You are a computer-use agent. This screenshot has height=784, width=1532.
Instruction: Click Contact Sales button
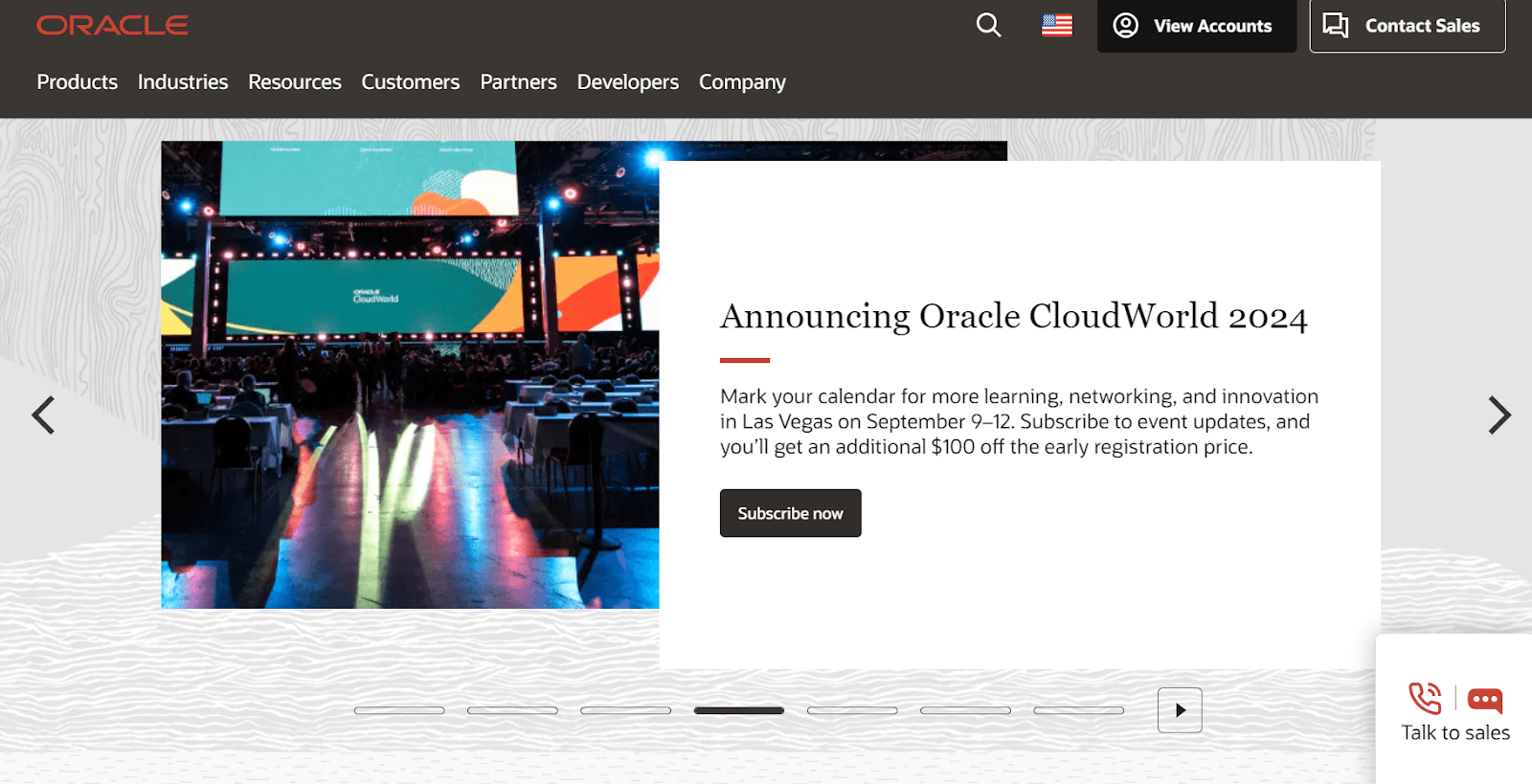1407,26
